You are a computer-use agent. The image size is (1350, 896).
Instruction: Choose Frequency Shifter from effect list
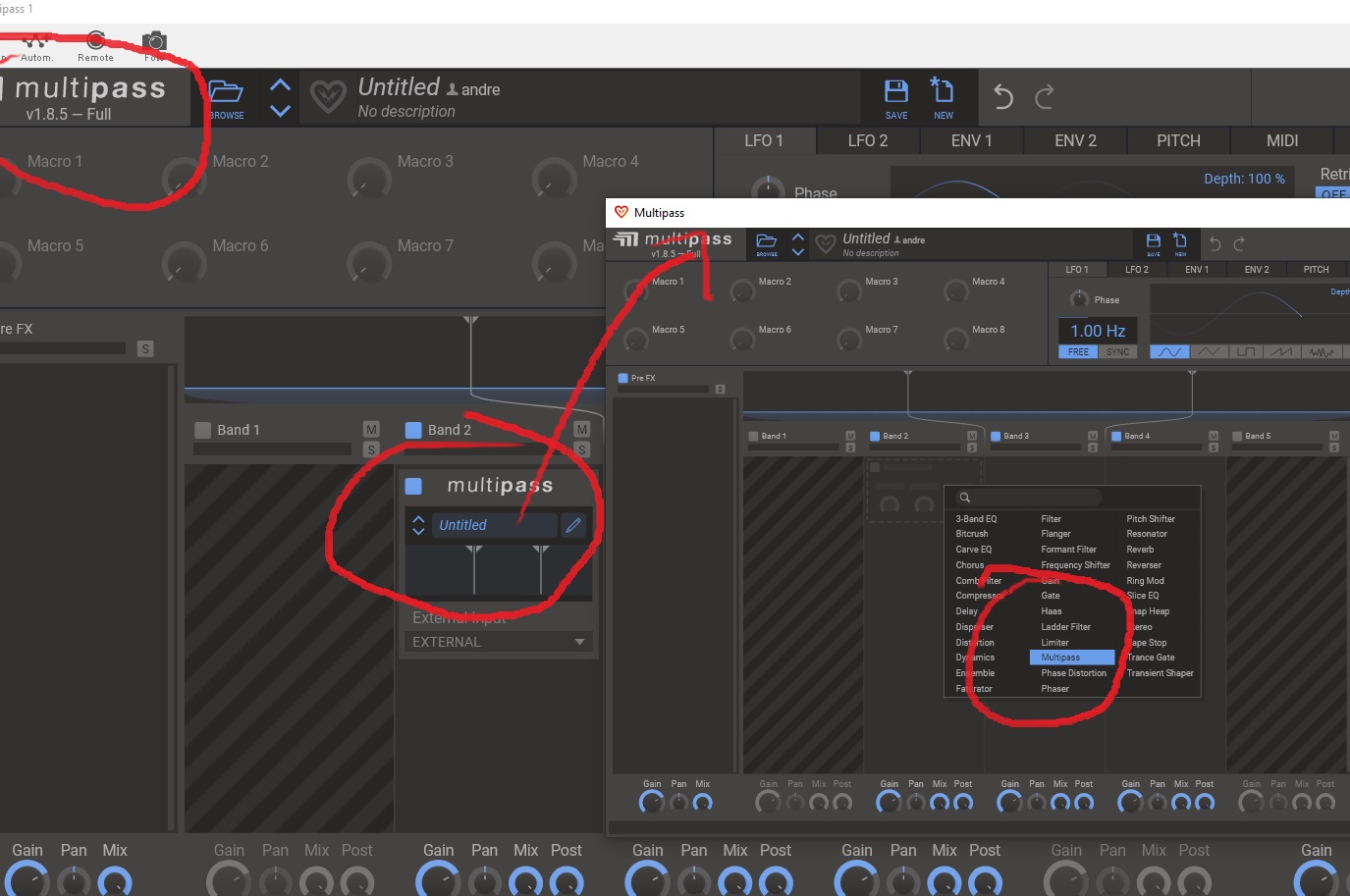[x=1075, y=565]
